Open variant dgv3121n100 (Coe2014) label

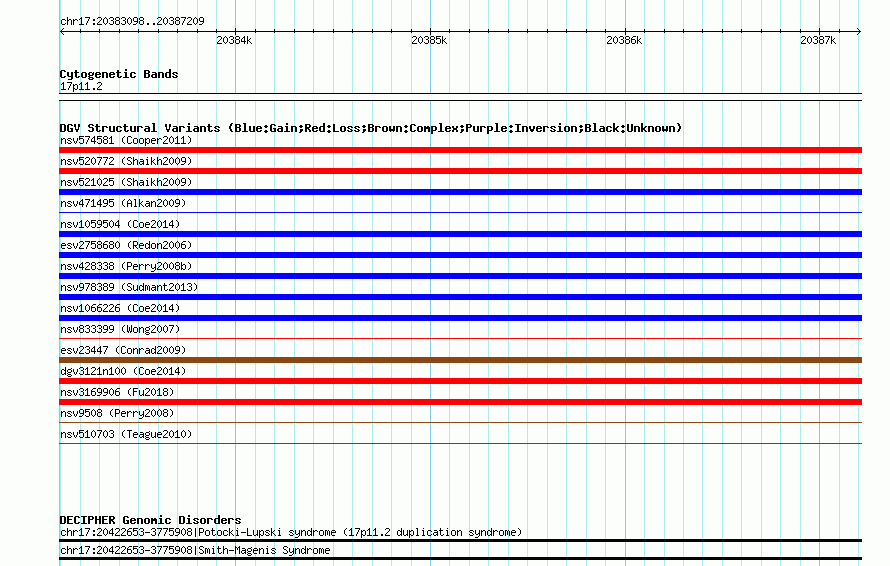click(x=123, y=371)
